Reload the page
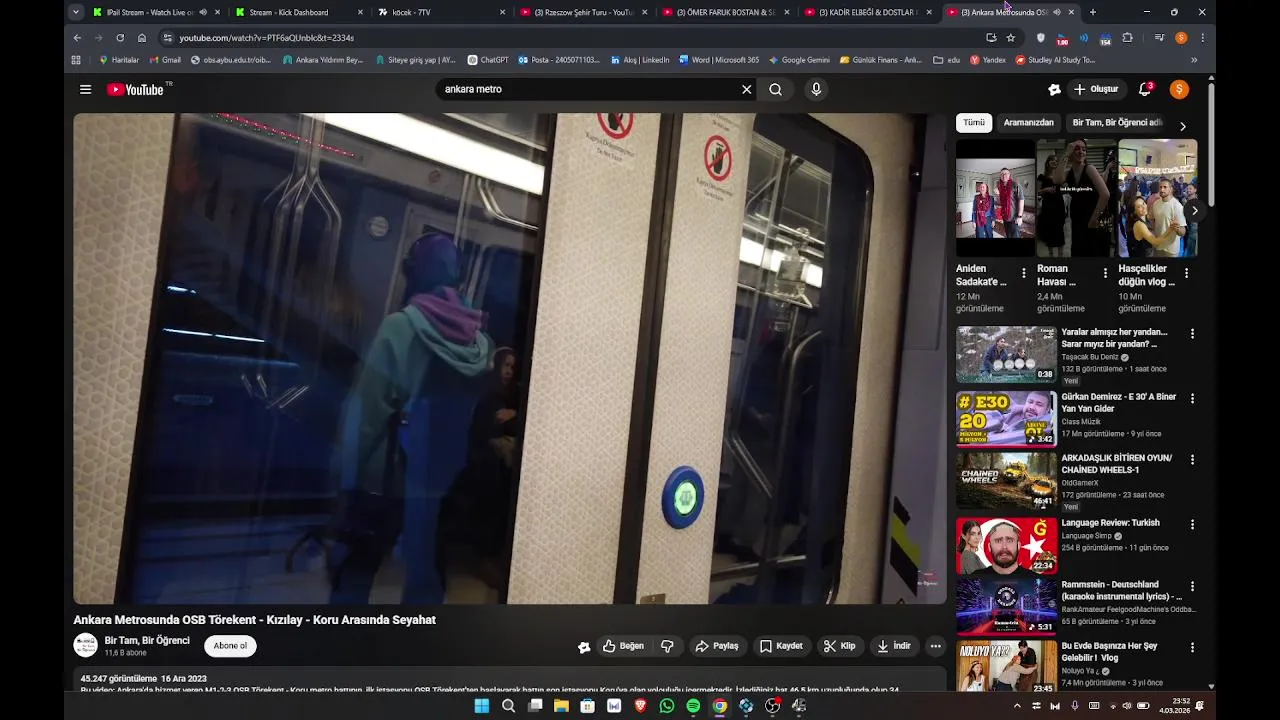1280x720 pixels. 120,37
